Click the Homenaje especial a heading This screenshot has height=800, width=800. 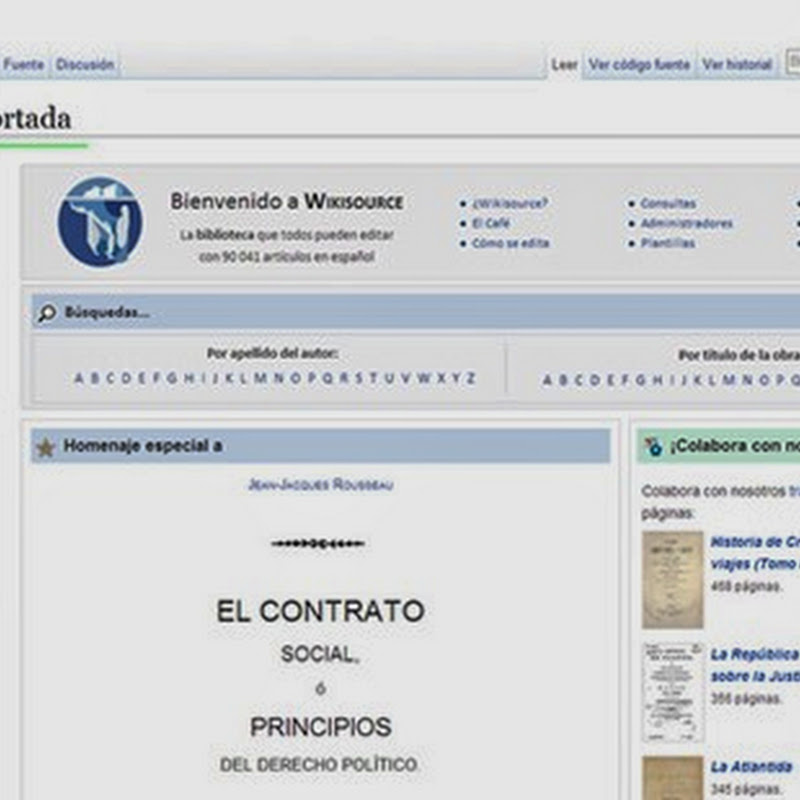(143, 446)
